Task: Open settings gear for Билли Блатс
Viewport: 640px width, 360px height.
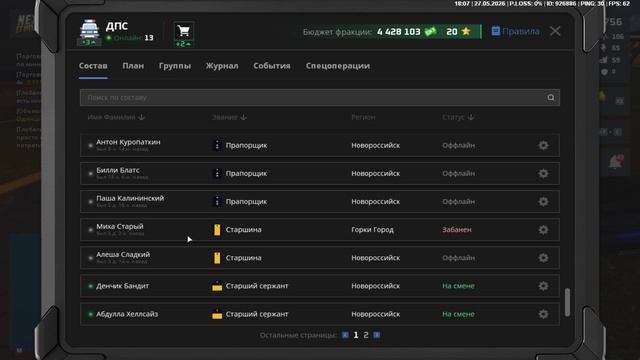Action: (543, 173)
